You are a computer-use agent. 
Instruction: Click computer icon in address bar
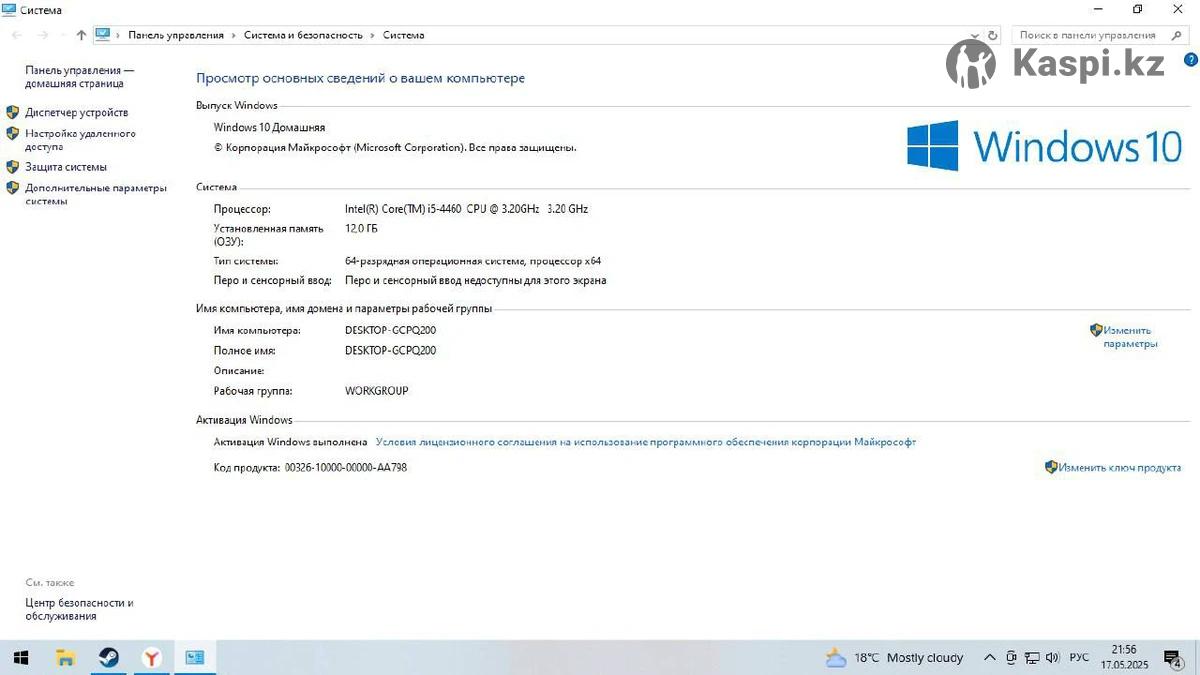coord(103,34)
